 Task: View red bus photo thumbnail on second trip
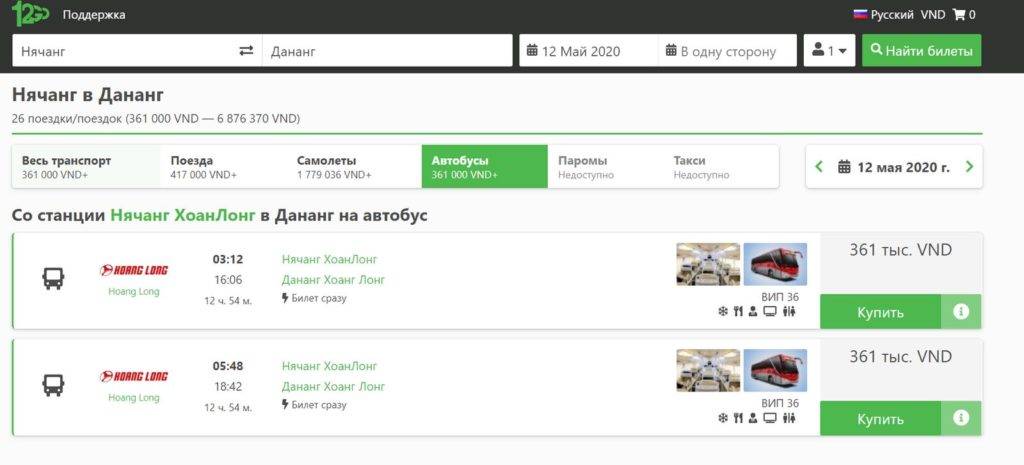pos(775,371)
